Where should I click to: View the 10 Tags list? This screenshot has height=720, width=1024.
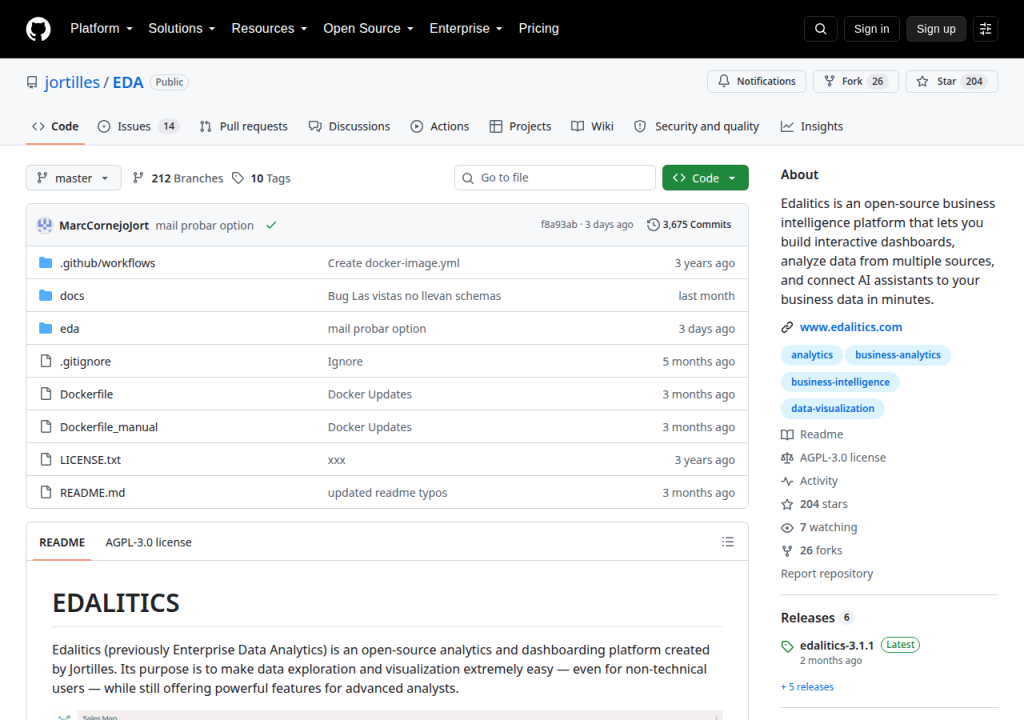261,178
